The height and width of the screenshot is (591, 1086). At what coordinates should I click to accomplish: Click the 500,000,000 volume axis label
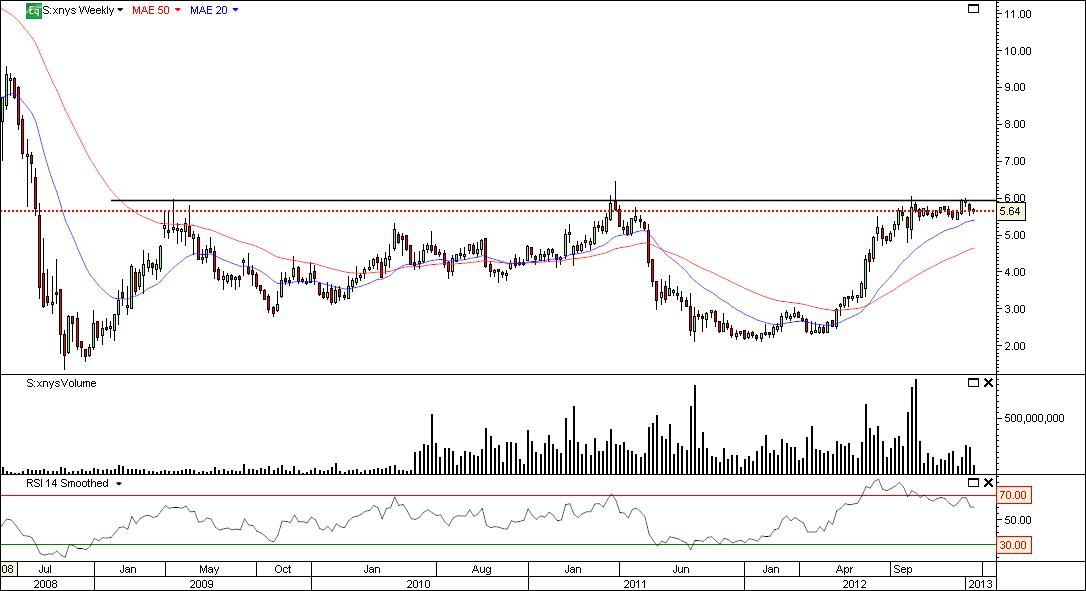[x=1033, y=418]
